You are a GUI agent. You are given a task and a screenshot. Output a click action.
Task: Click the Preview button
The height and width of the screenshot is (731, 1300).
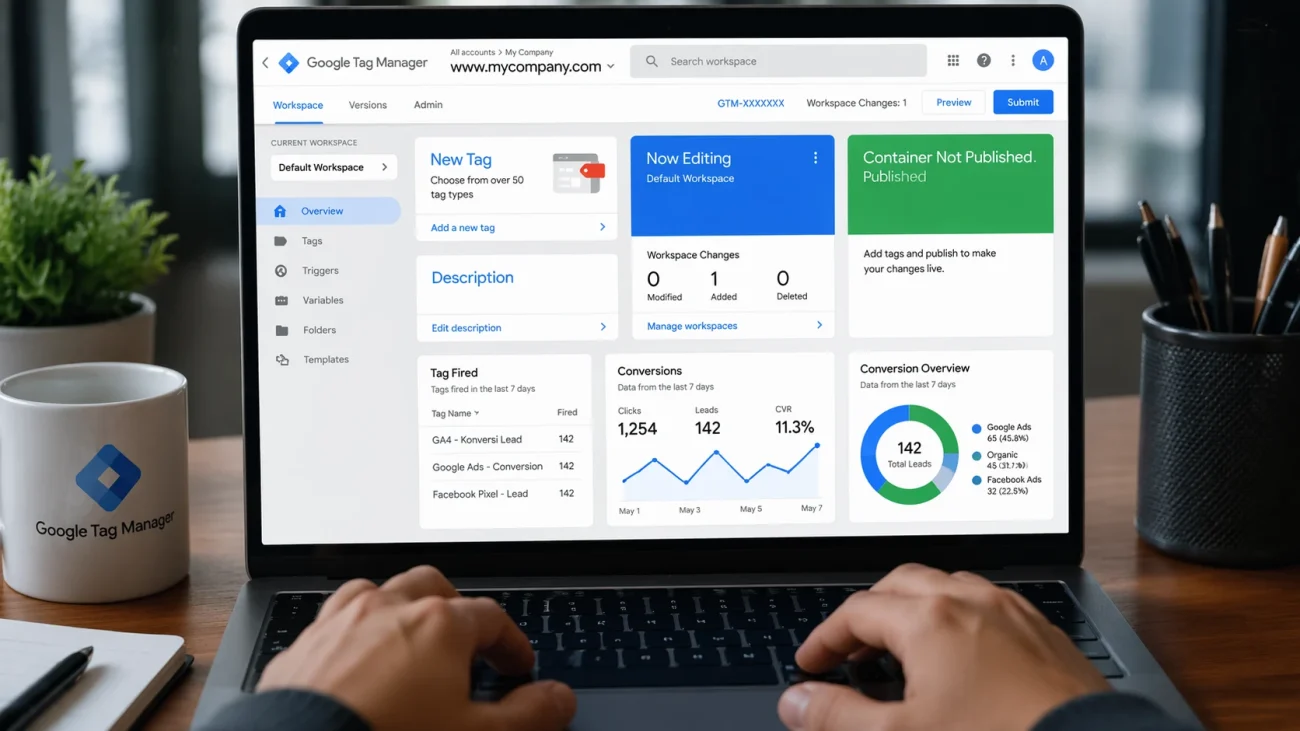tap(953, 102)
